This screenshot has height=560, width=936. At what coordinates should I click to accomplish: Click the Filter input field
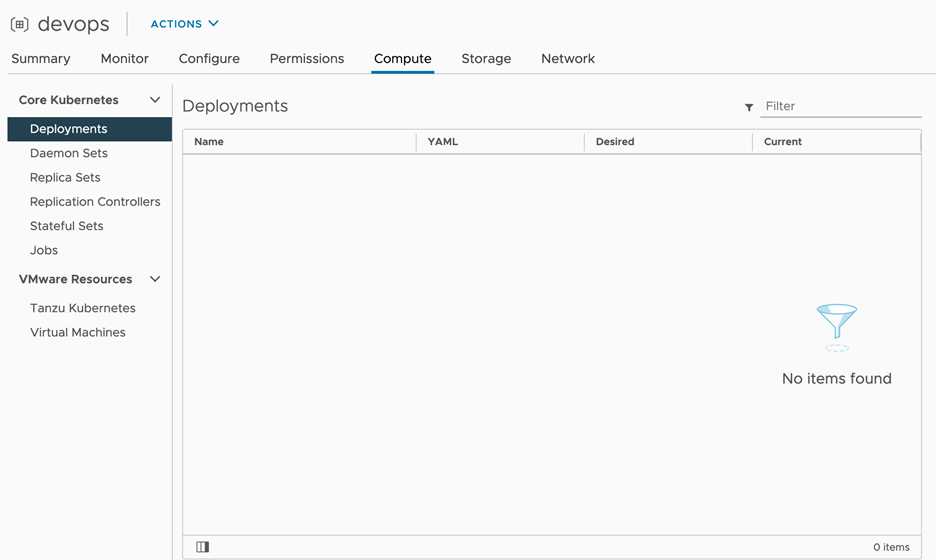[840, 106]
